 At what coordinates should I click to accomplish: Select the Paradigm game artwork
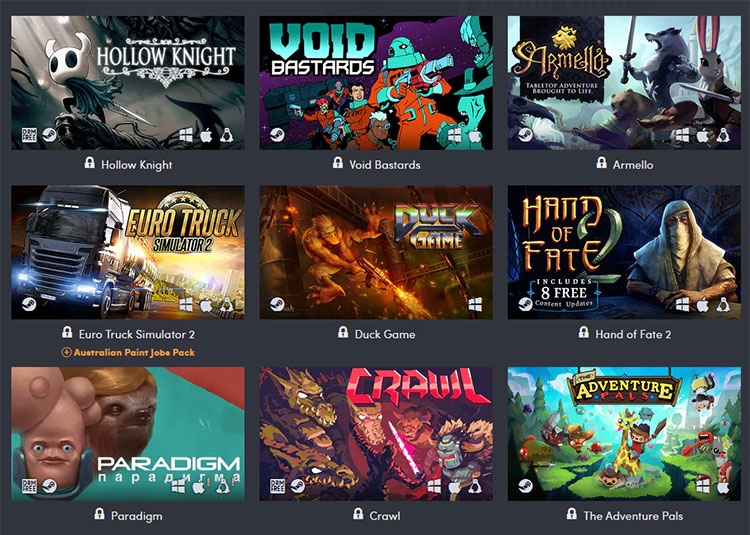click(x=128, y=434)
